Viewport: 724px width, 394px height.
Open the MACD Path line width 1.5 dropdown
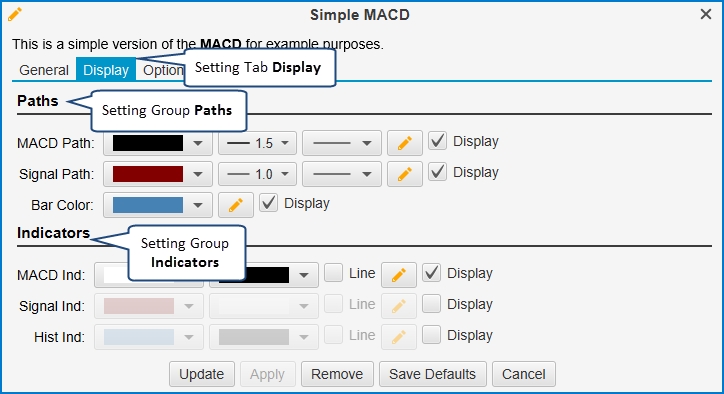tap(257, 143)
